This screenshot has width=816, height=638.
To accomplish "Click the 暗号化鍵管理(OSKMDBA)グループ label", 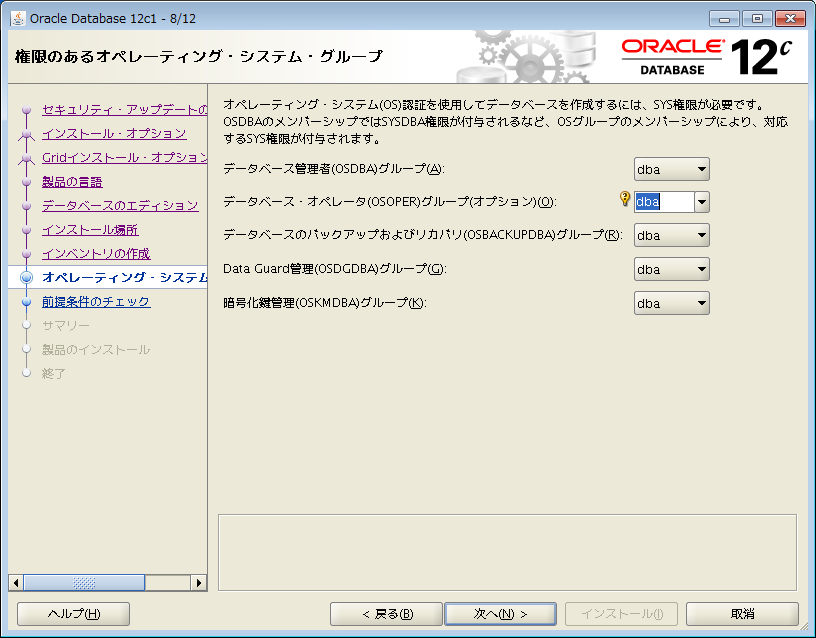I will coord(325,302).
